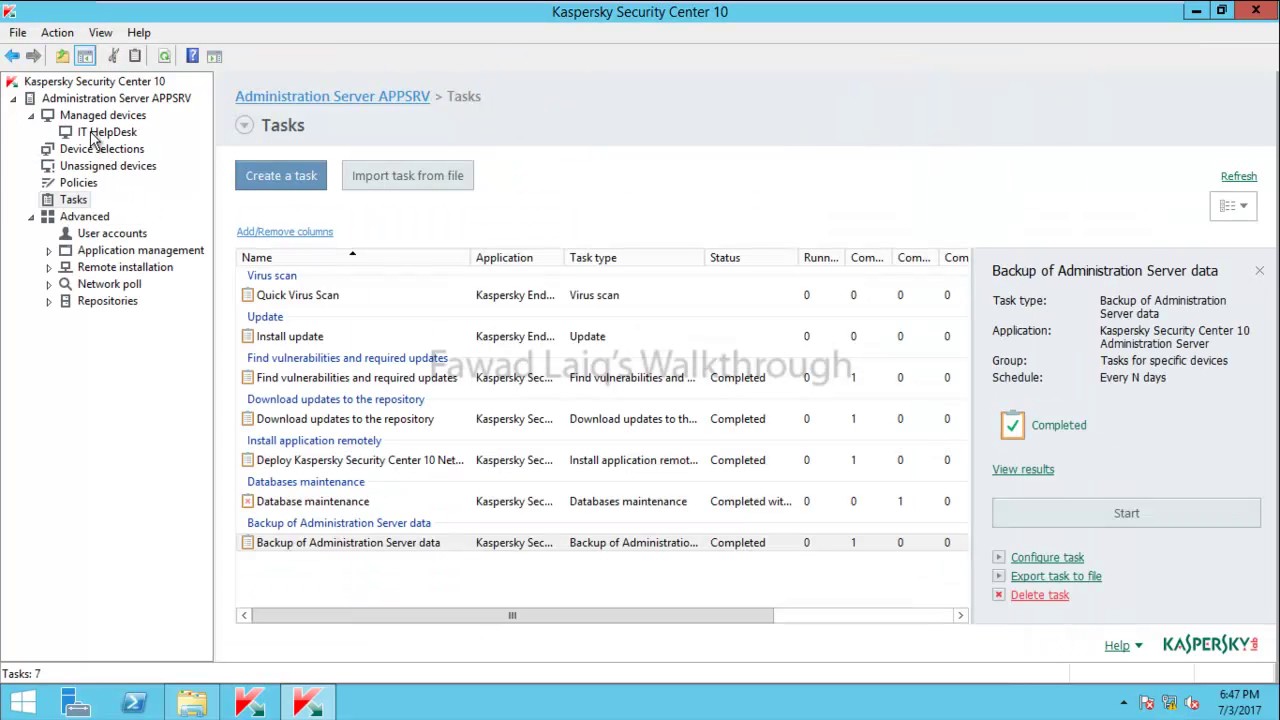The width and height of the screenshot is (1280, 720).
Task: Click the red X Delete task icon
Action: [x=998, y=595]
